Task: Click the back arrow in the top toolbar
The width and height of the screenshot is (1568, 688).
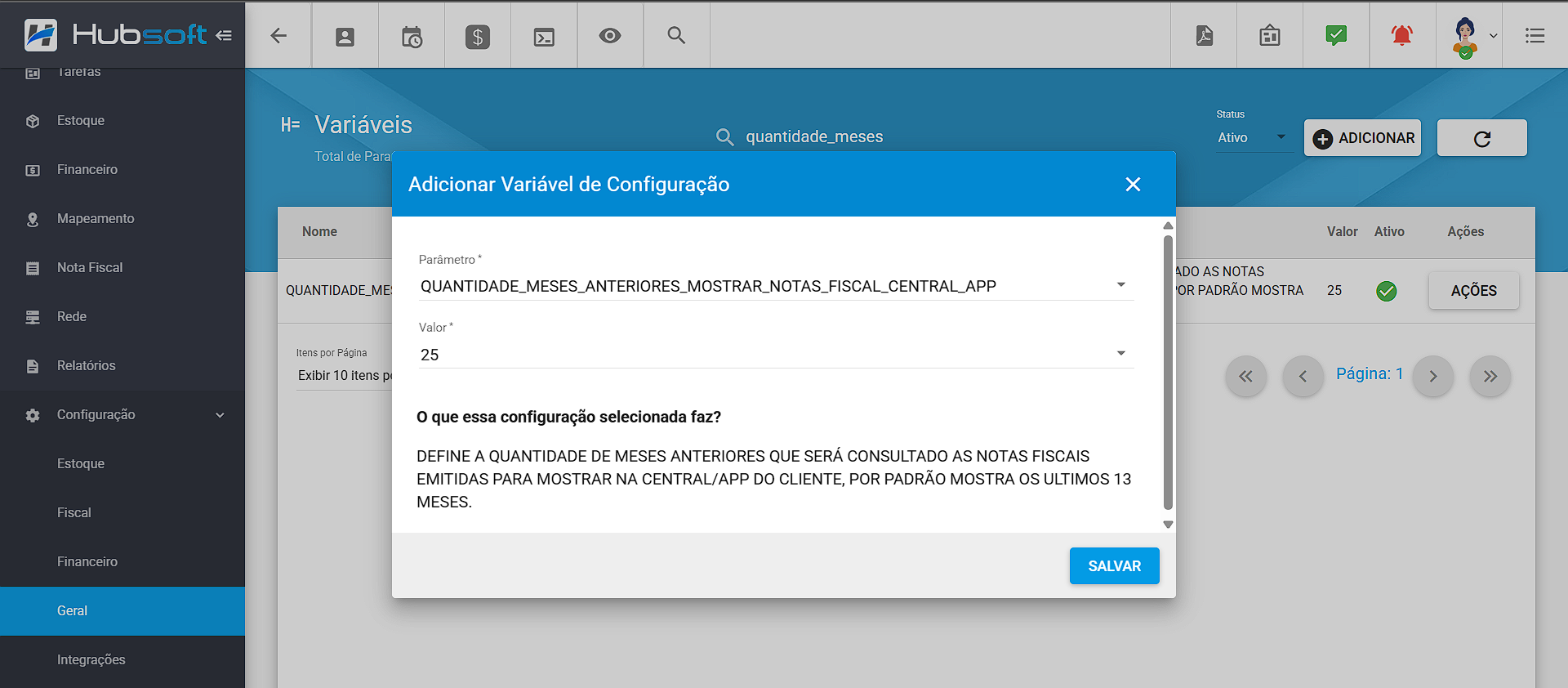Action: [x=278, y=35]
